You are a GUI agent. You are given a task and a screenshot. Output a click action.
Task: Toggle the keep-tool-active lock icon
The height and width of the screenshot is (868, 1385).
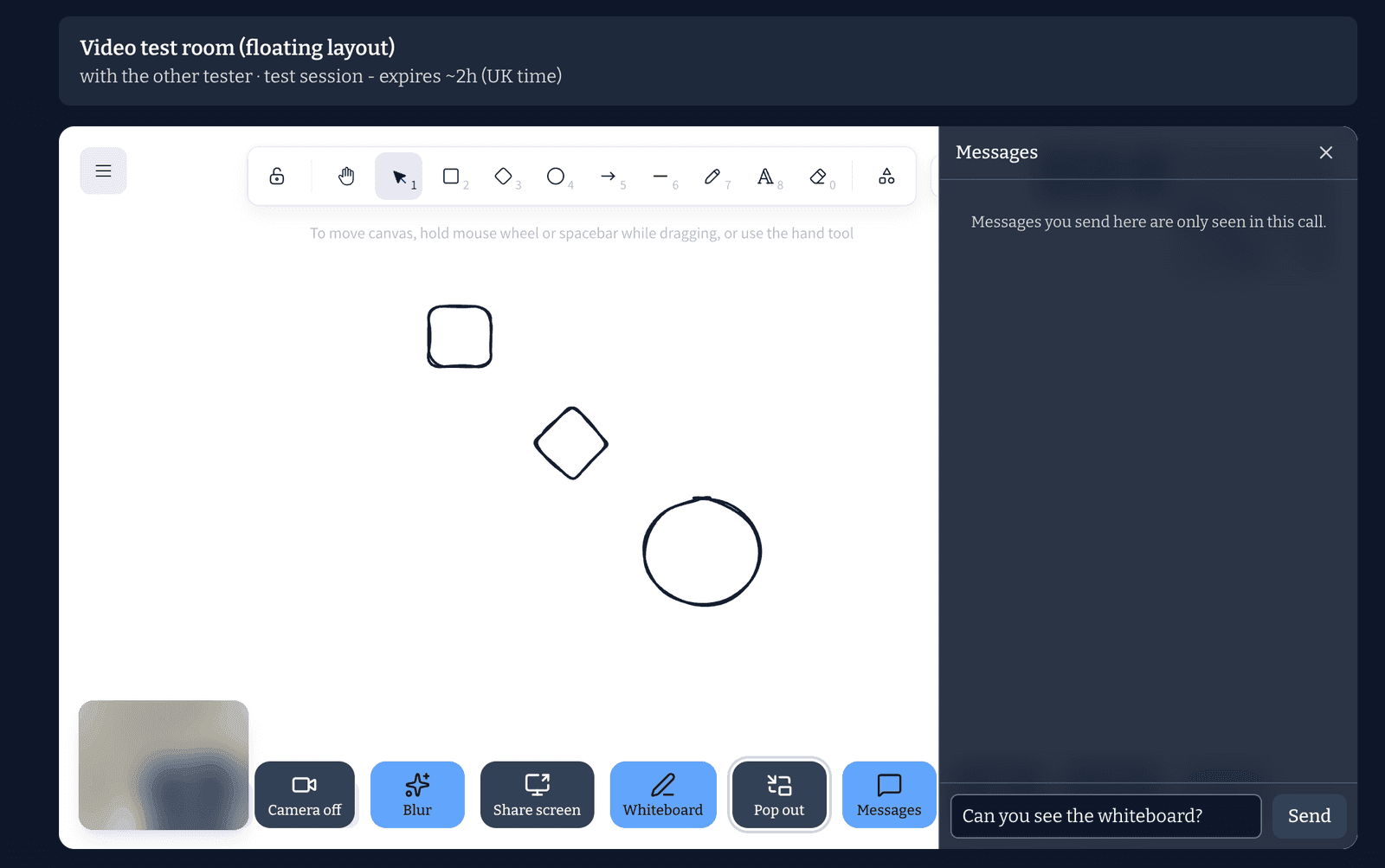pyautogui.click(x=277, y=177)
